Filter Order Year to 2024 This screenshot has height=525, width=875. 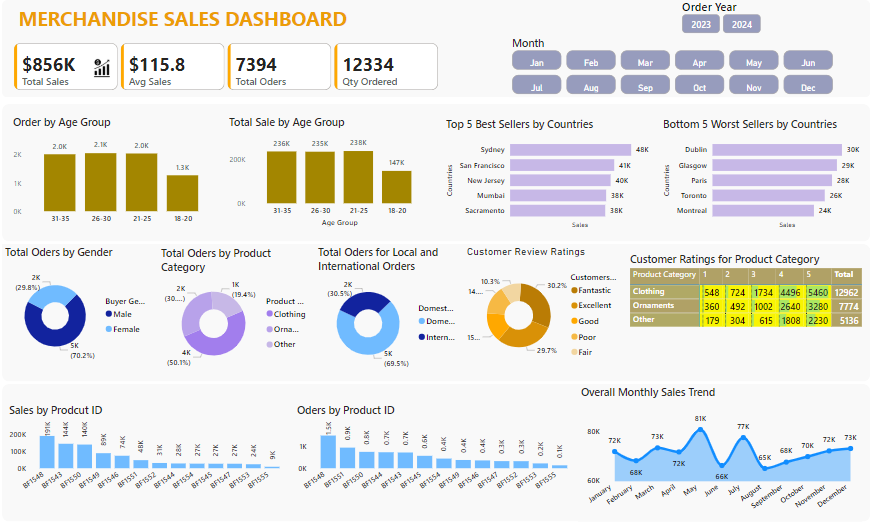(742, 24)
